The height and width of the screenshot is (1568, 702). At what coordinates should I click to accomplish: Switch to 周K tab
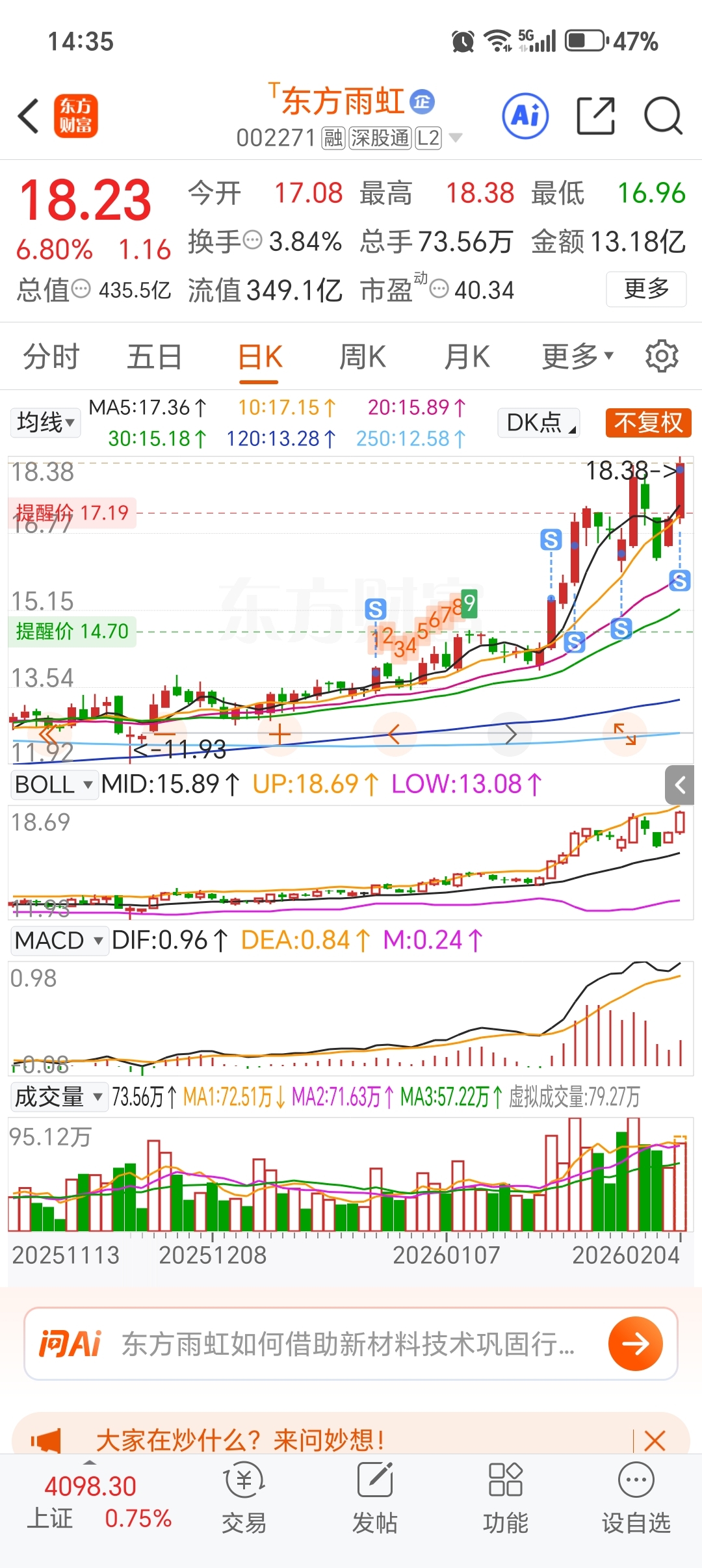click(363, 356)
